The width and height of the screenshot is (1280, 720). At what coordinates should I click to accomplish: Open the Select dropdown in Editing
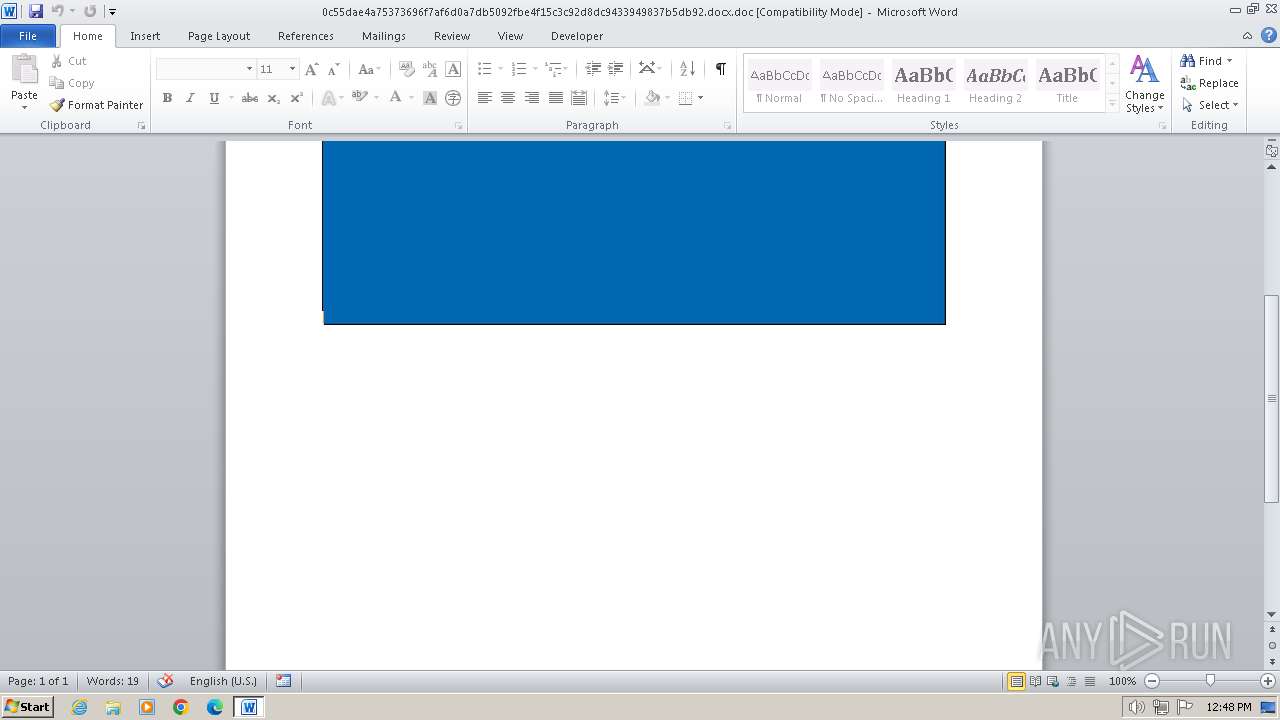pyautogui.click(x=1210, y=105)
